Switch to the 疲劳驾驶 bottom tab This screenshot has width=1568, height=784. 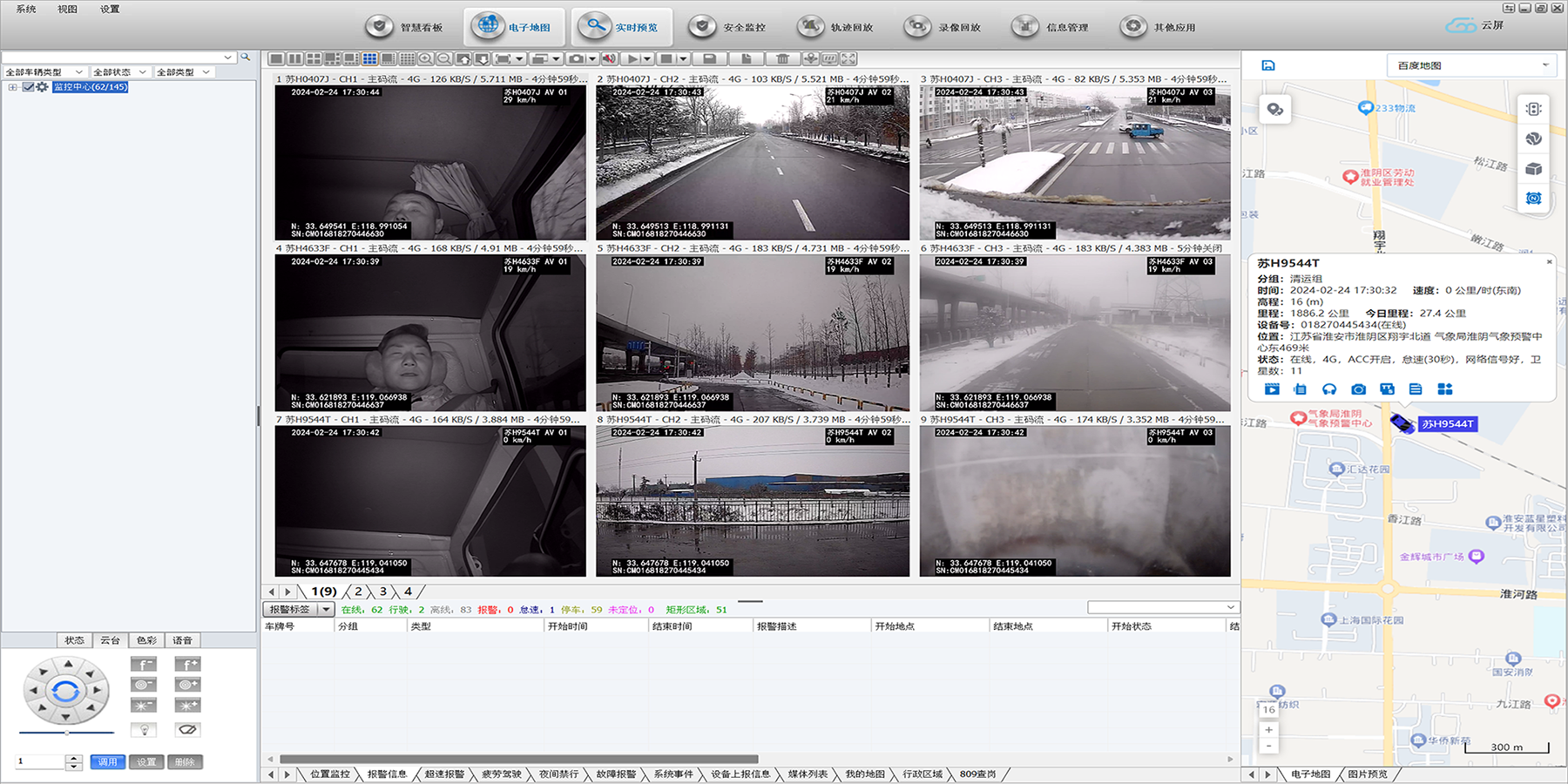[x=501, y=774]
